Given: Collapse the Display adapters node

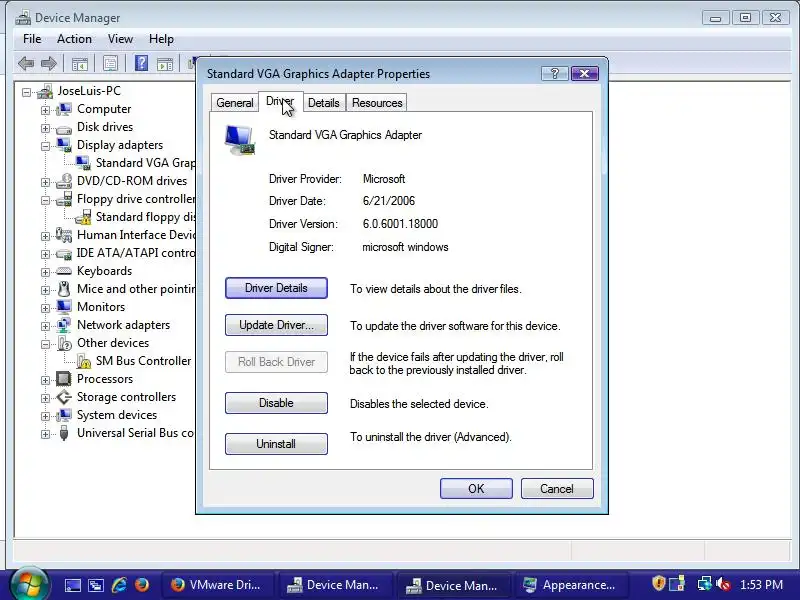Looking at the screenshot, I should [x=45, y=146].
